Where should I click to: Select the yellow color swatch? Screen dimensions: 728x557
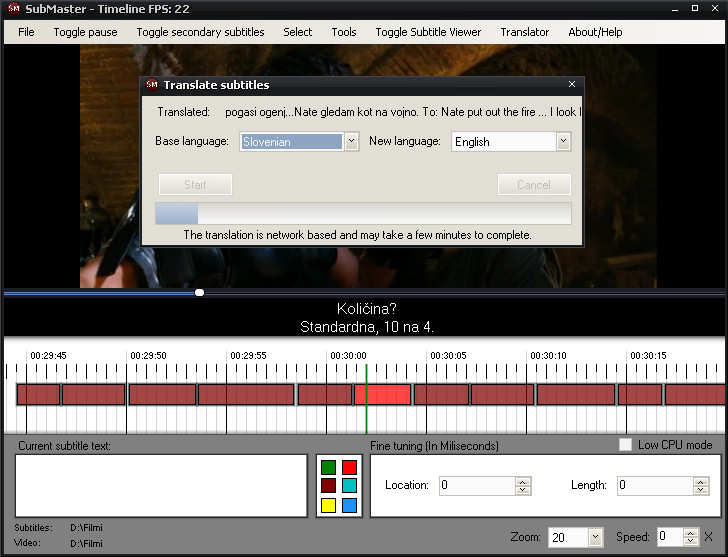tap(328, 505)
